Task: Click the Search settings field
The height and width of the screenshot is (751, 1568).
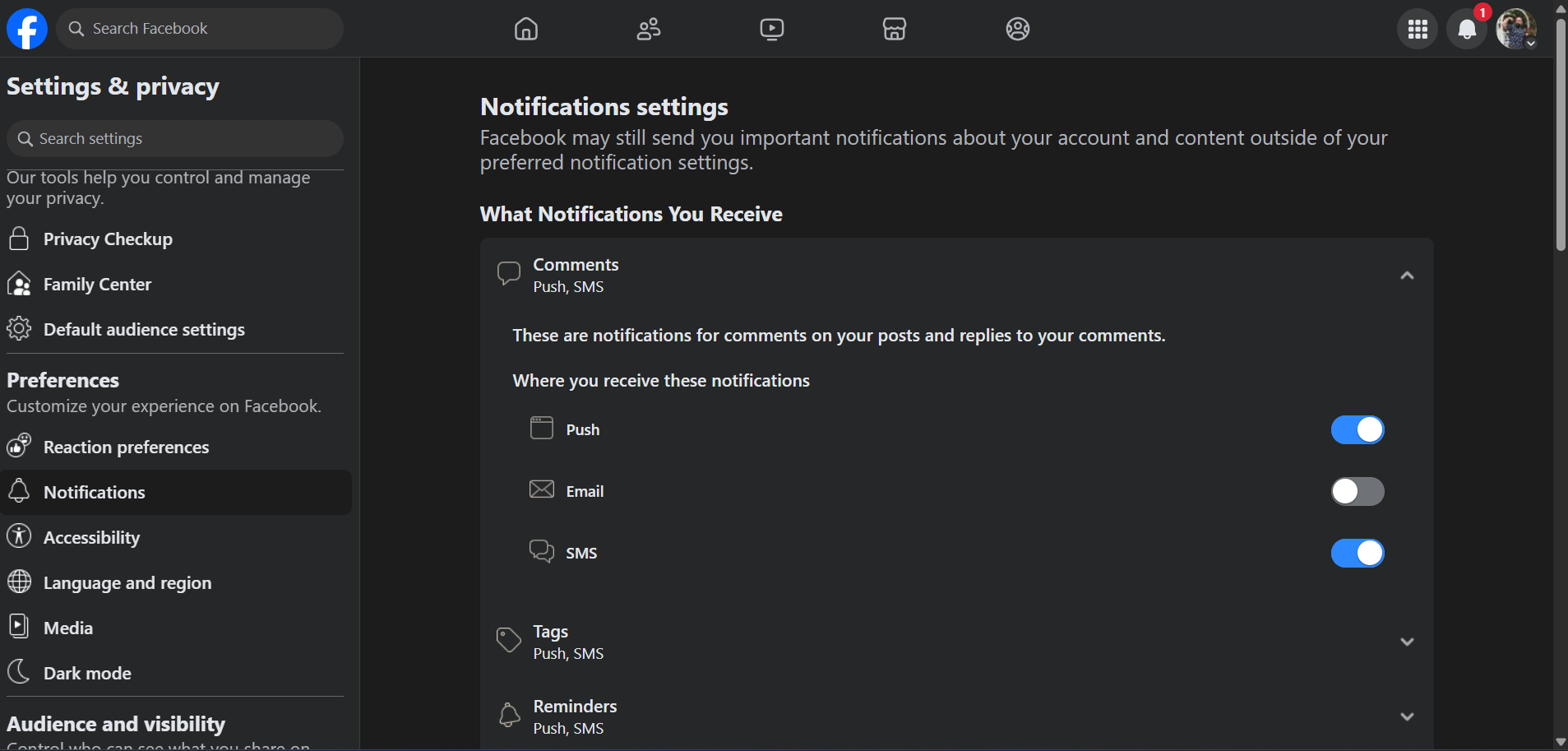Action: point(175,139)
